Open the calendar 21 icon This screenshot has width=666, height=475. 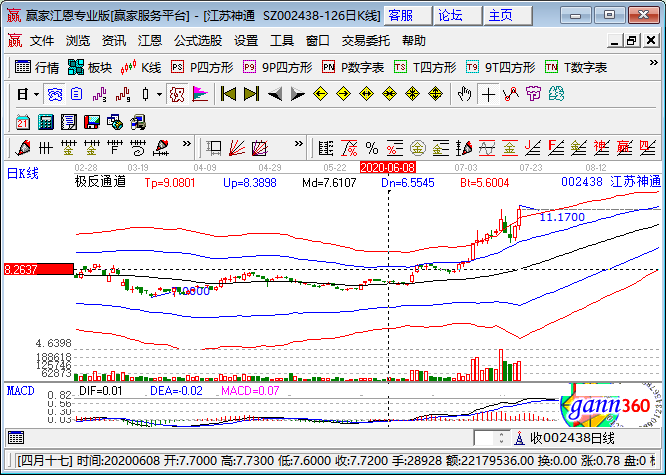(23, 122)
